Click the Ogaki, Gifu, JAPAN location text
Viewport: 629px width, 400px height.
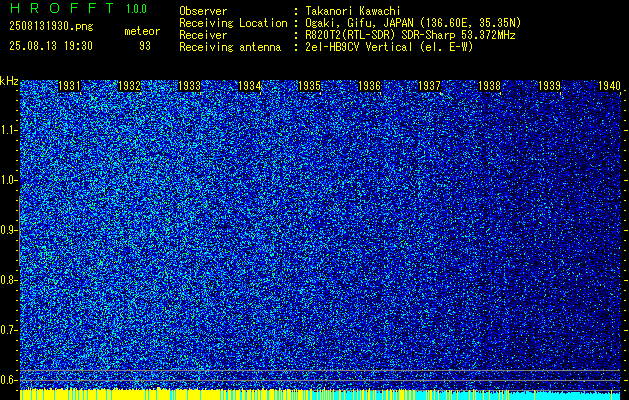click(x=413, y=23)
